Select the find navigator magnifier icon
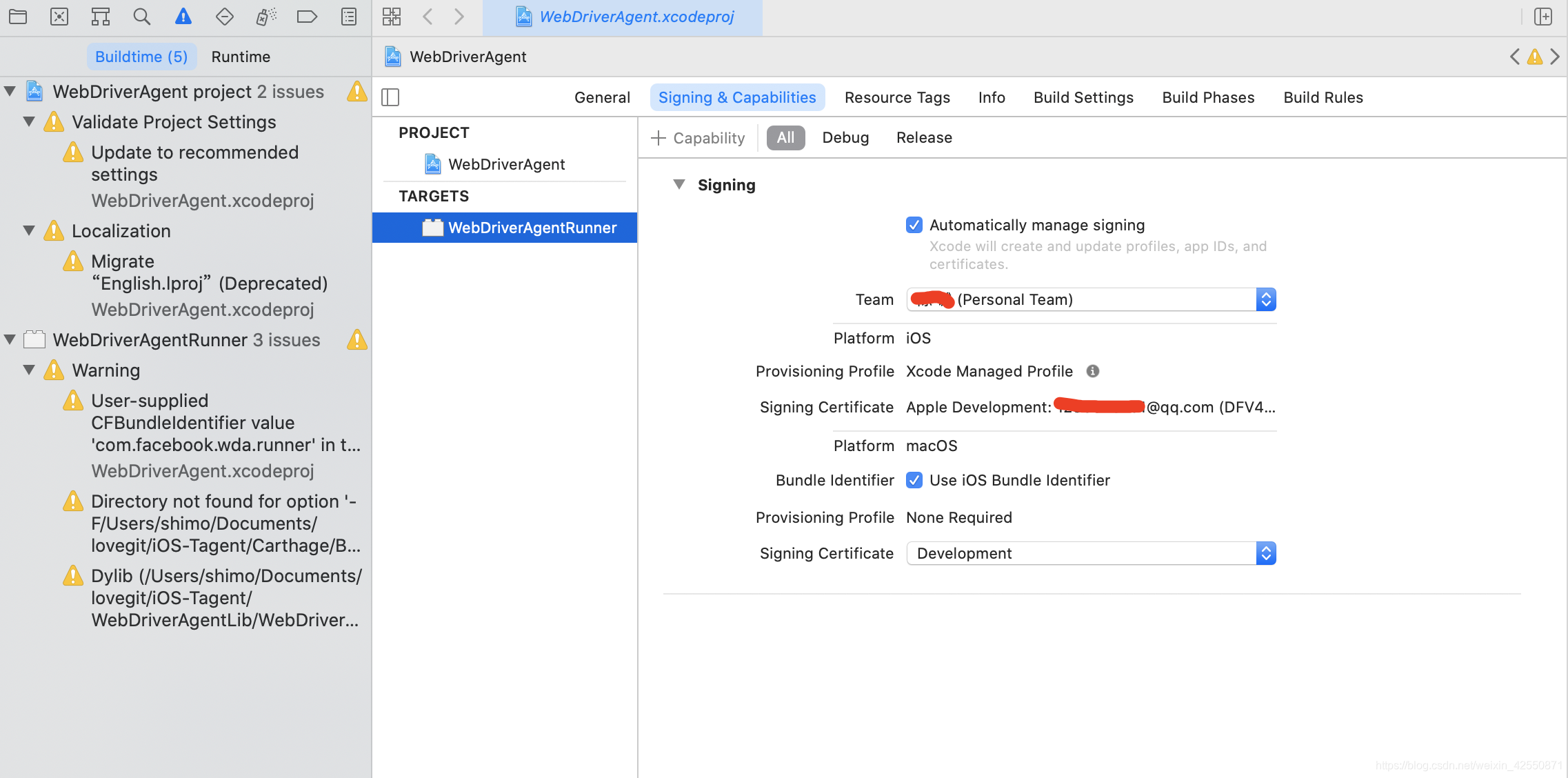 (142, 17)
